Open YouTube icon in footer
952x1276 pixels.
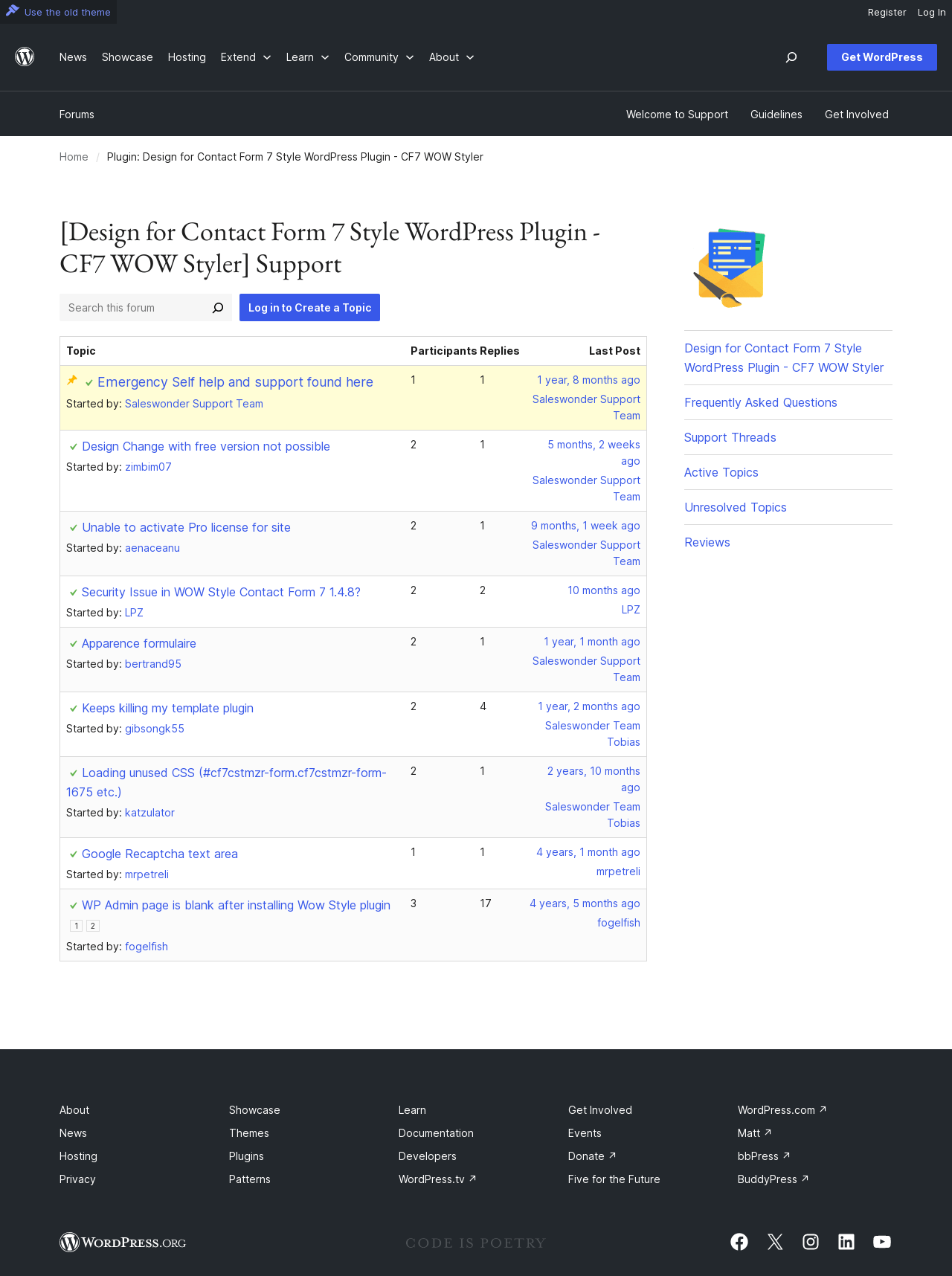pos(882,1242)
